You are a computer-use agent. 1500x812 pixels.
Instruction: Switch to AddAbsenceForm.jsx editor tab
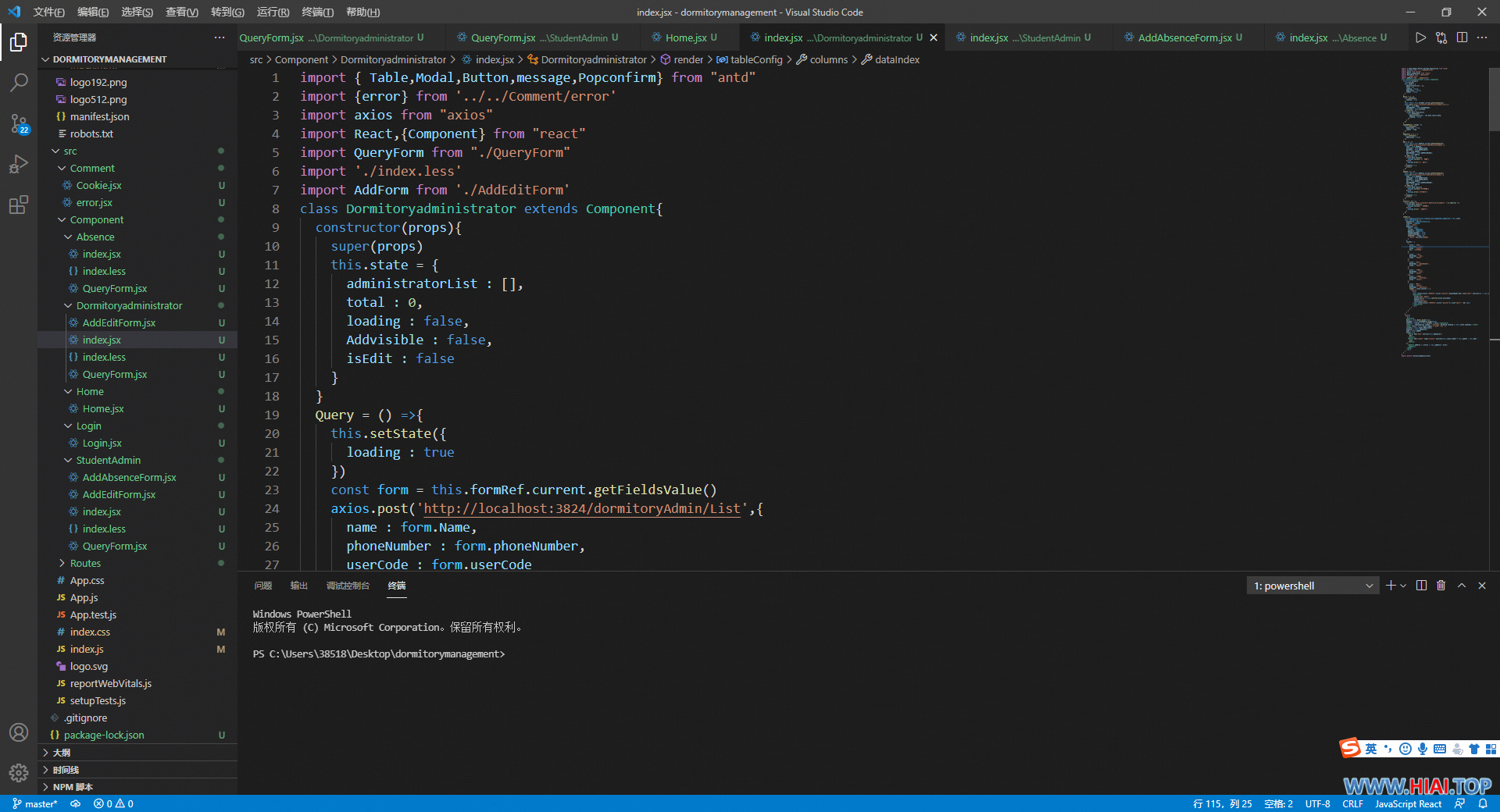tap(1184, 37)
